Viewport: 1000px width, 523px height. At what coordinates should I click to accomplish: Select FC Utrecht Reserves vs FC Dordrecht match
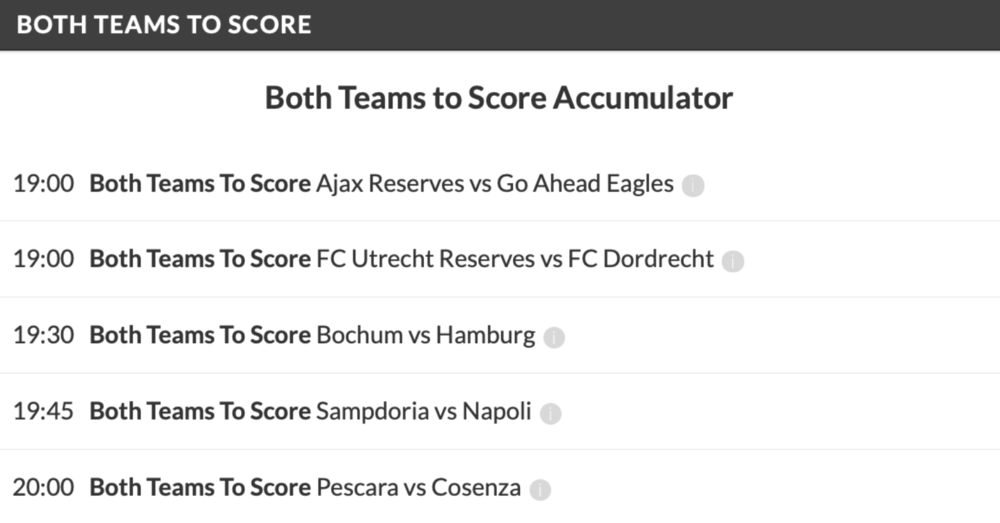(x=515, y=259)
